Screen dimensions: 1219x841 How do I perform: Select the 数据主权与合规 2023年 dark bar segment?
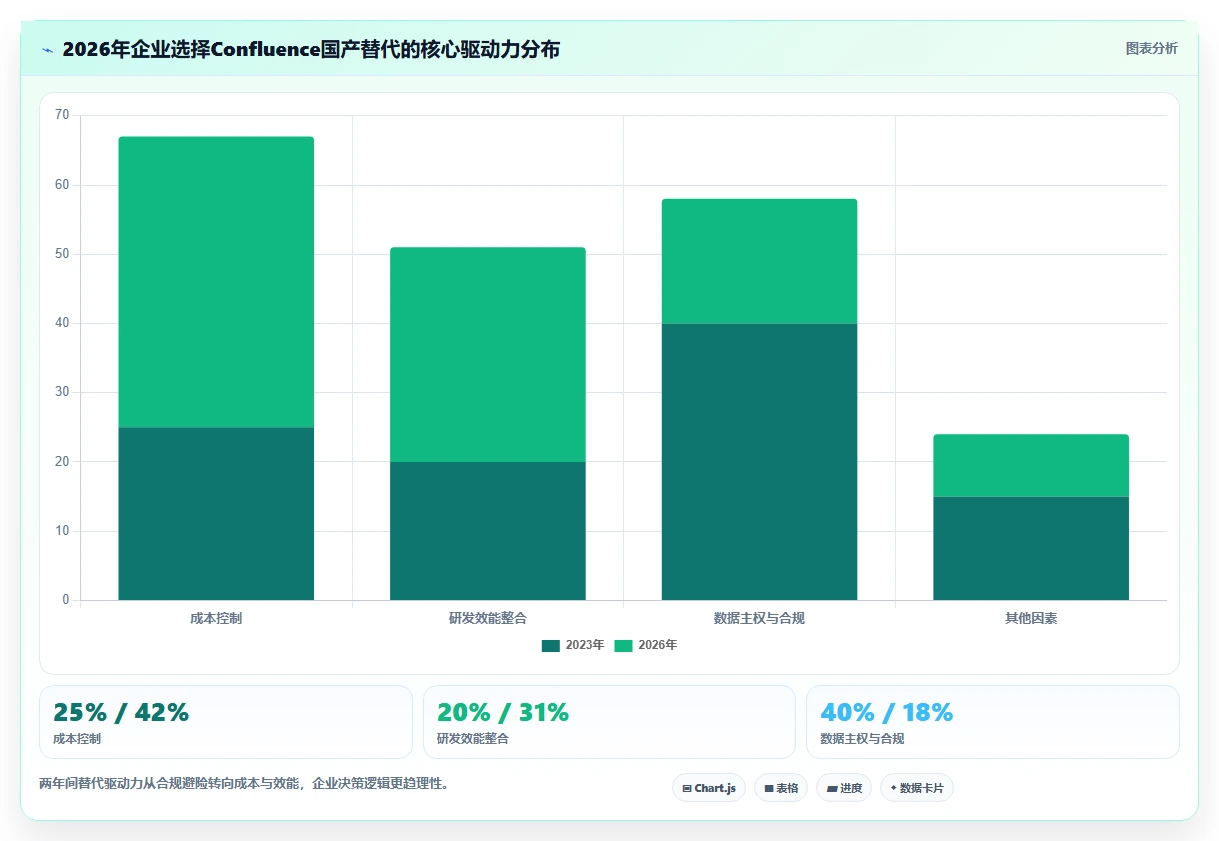759,462
